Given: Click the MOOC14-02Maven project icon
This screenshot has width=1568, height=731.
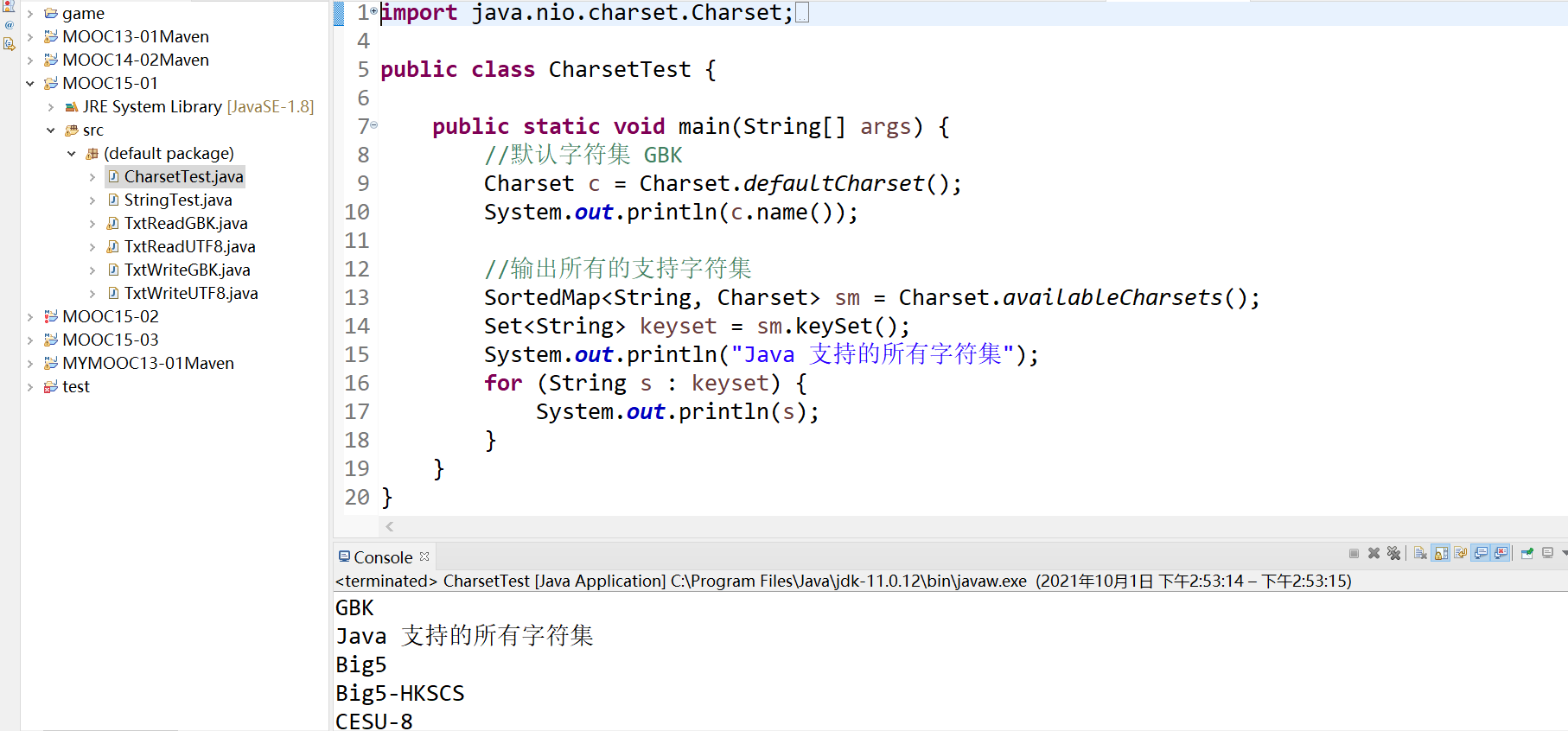Looking at the screenshot, I should [51, 60].
